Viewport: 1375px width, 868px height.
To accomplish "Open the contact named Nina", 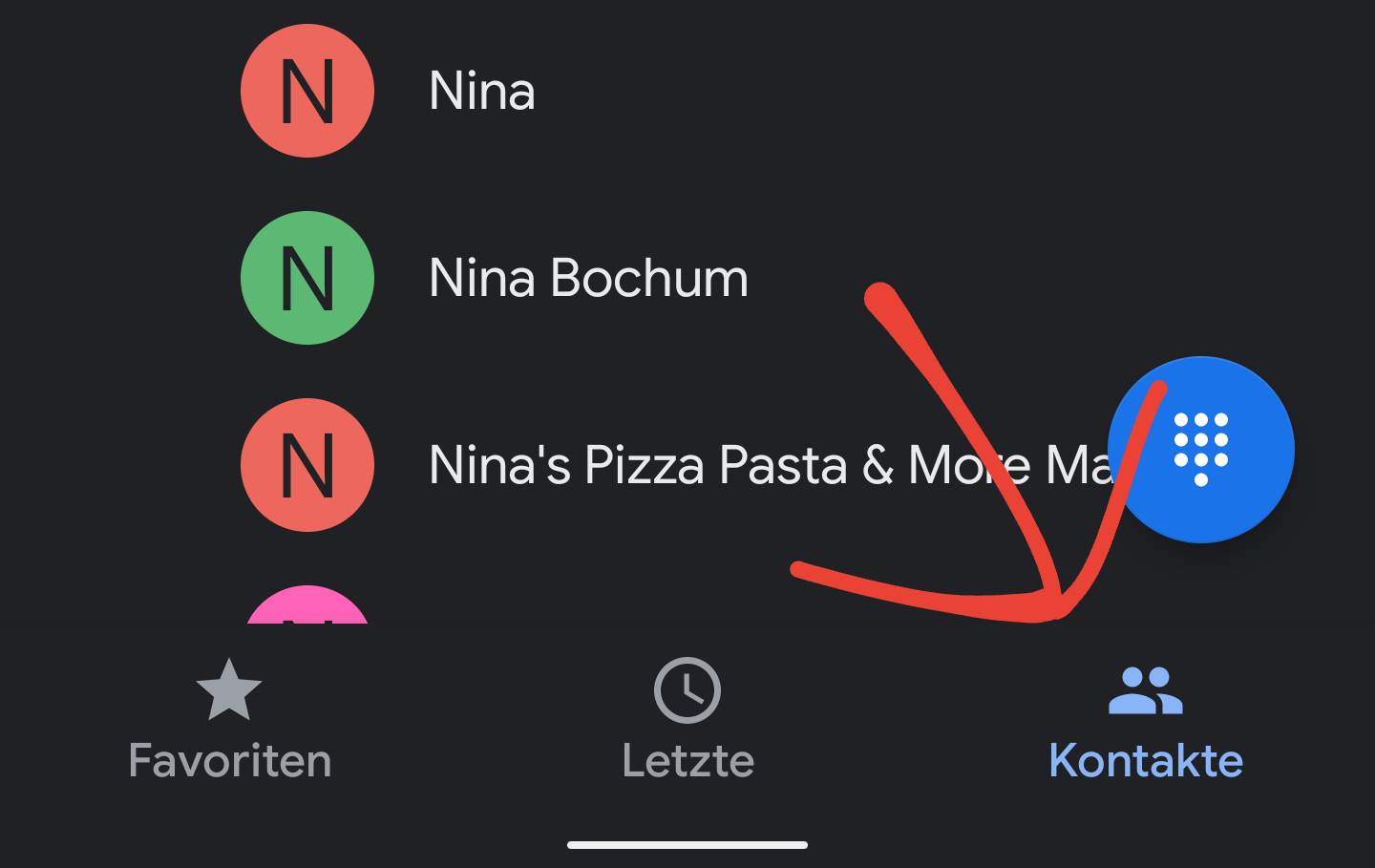I will [x=482, y=92].
